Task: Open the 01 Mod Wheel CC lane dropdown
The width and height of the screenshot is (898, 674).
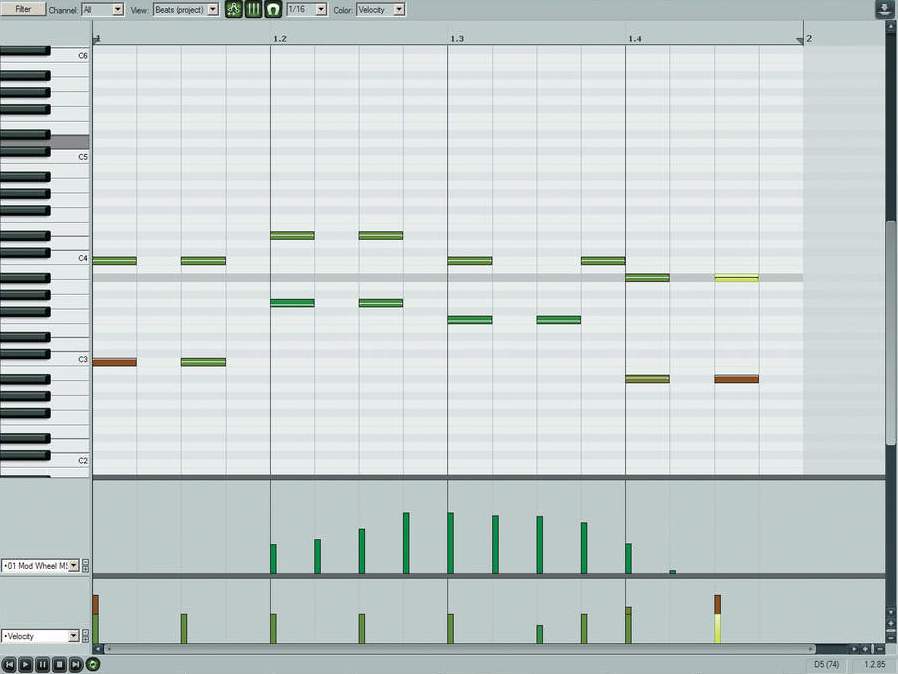Action: (x=40, y=566)
